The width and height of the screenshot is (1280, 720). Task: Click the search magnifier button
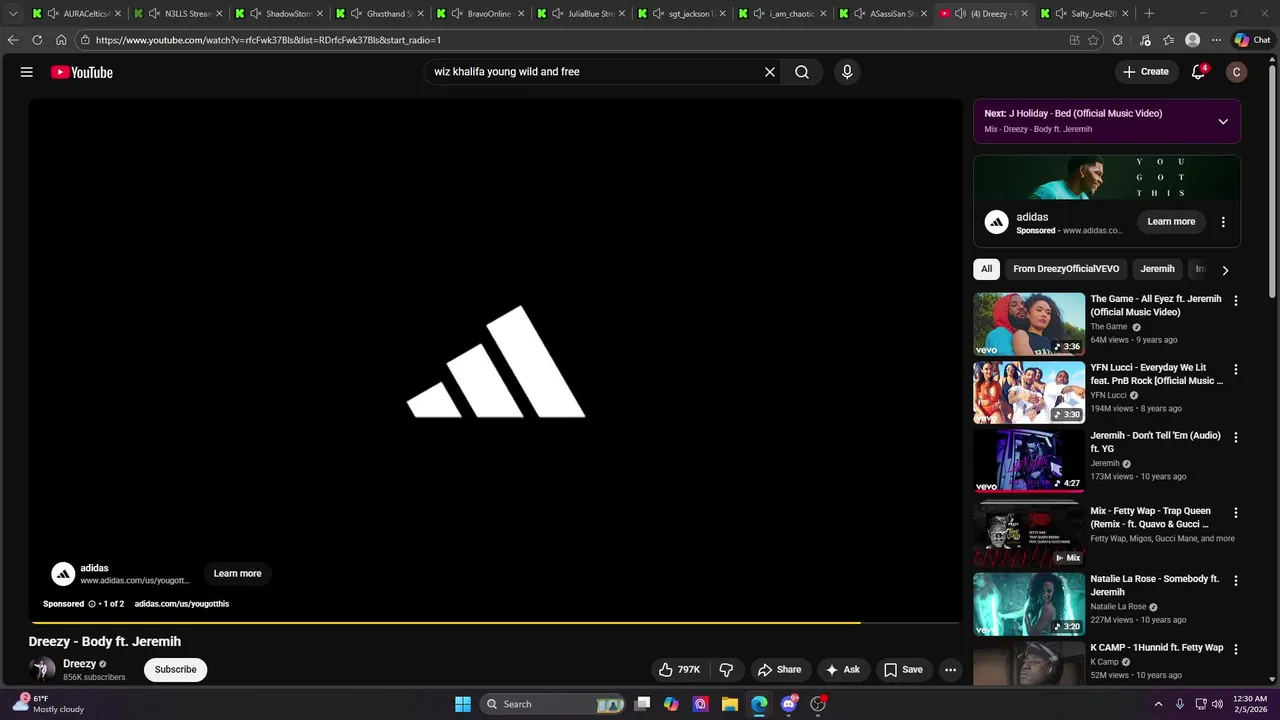pyautogui.click(x=802, y=72)
